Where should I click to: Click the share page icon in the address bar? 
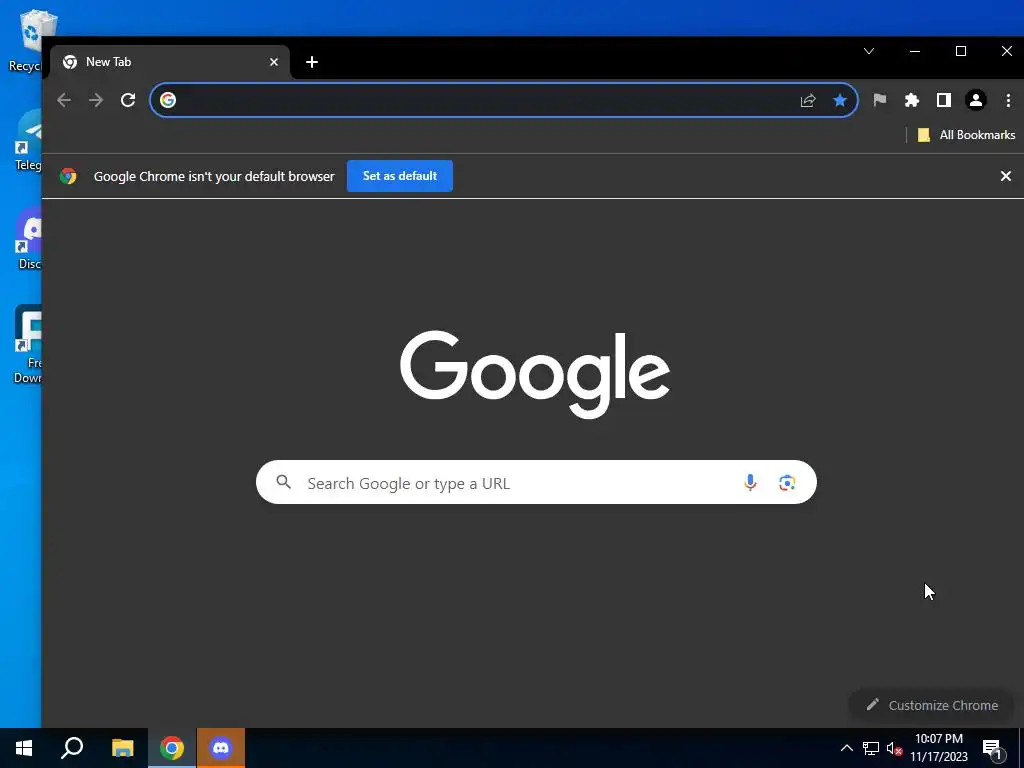pos(808,100)
